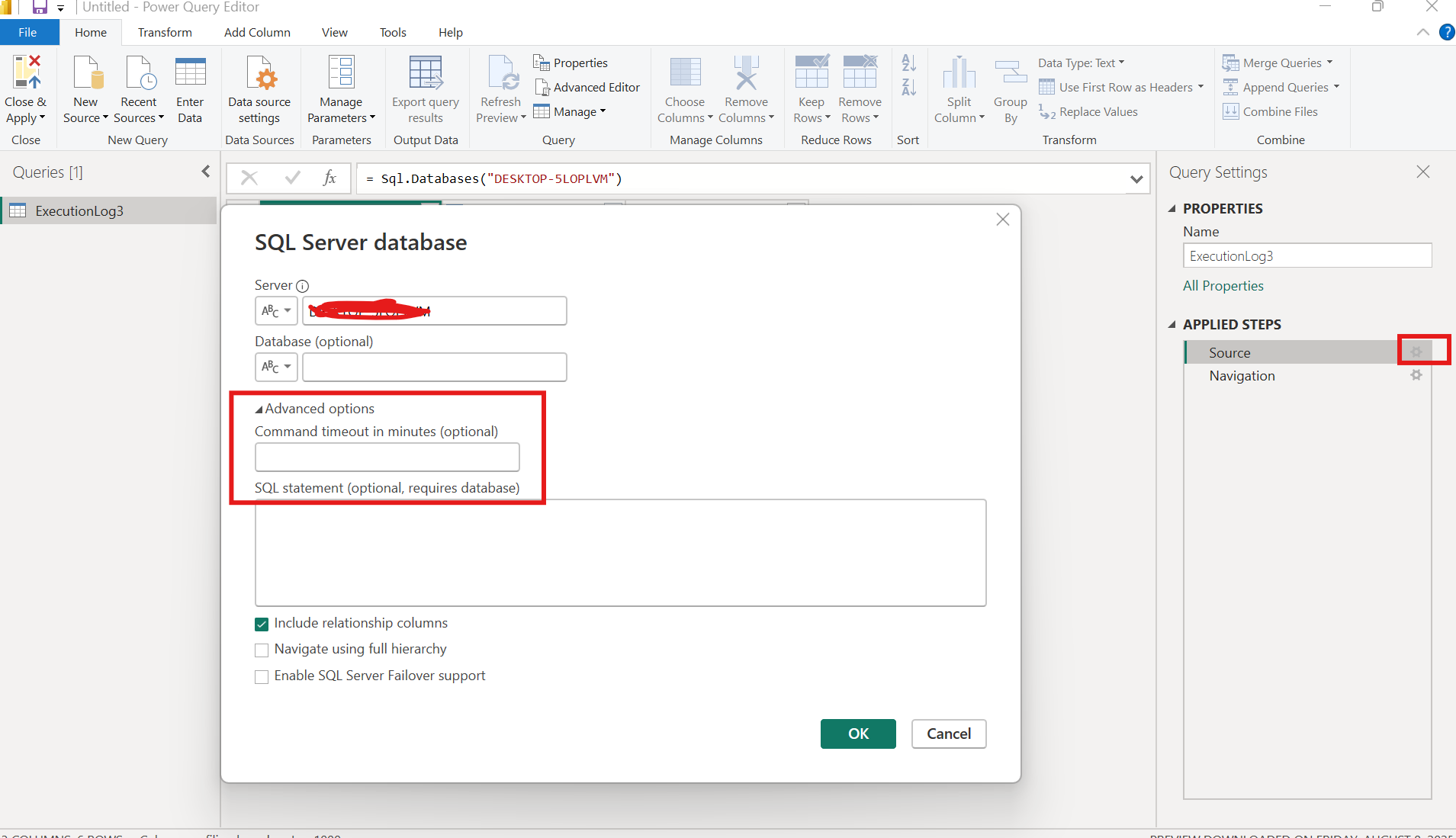Click the Split Column icon
1456x838 pixels.
[959, 72]
